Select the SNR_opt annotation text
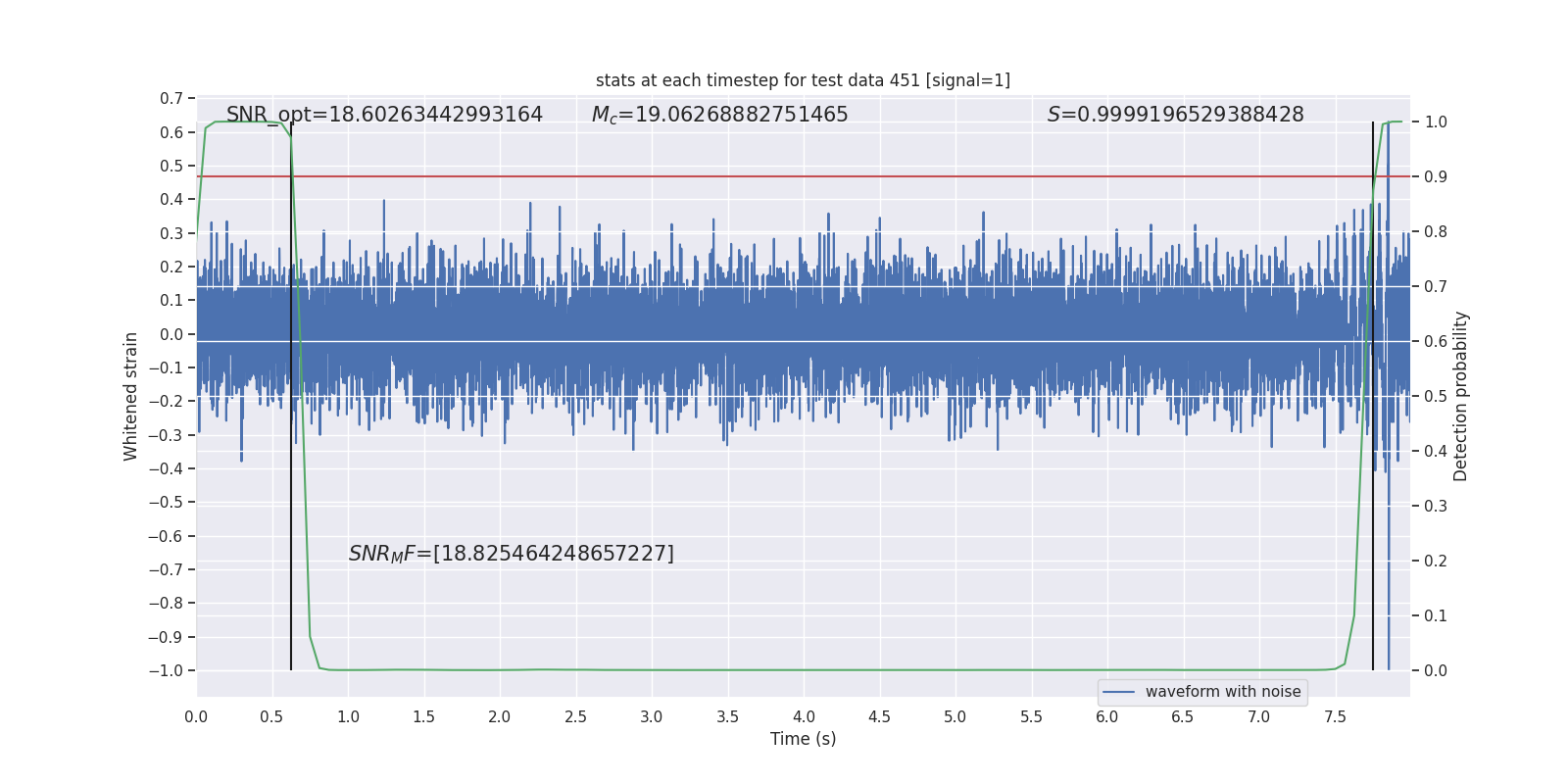Screen dimensions: 1568x784 coord(384,115)
